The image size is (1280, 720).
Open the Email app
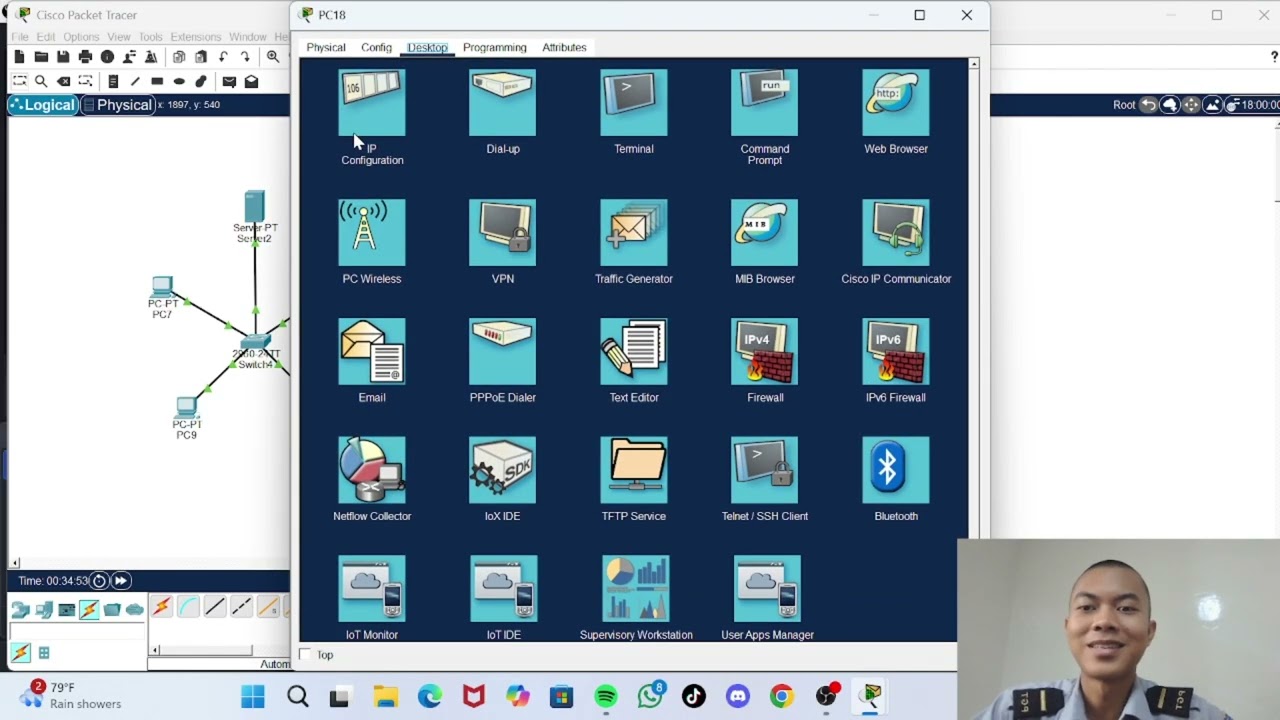coord(372,351)
